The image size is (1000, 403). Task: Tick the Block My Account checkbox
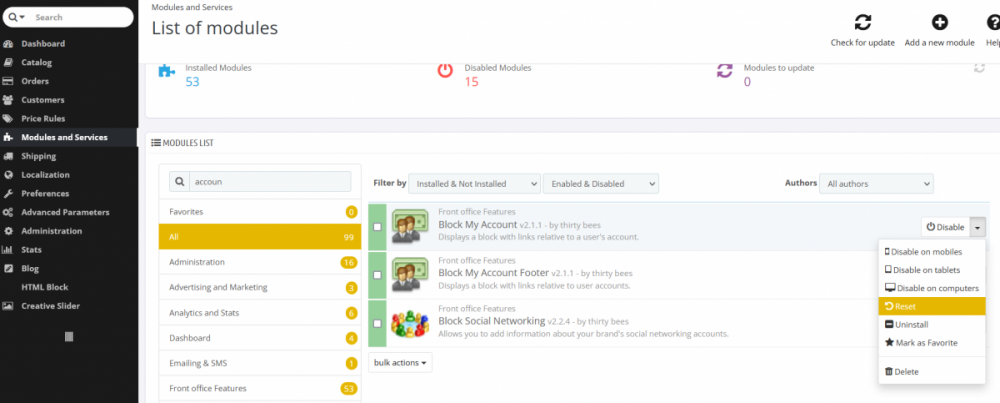[377, 227]
